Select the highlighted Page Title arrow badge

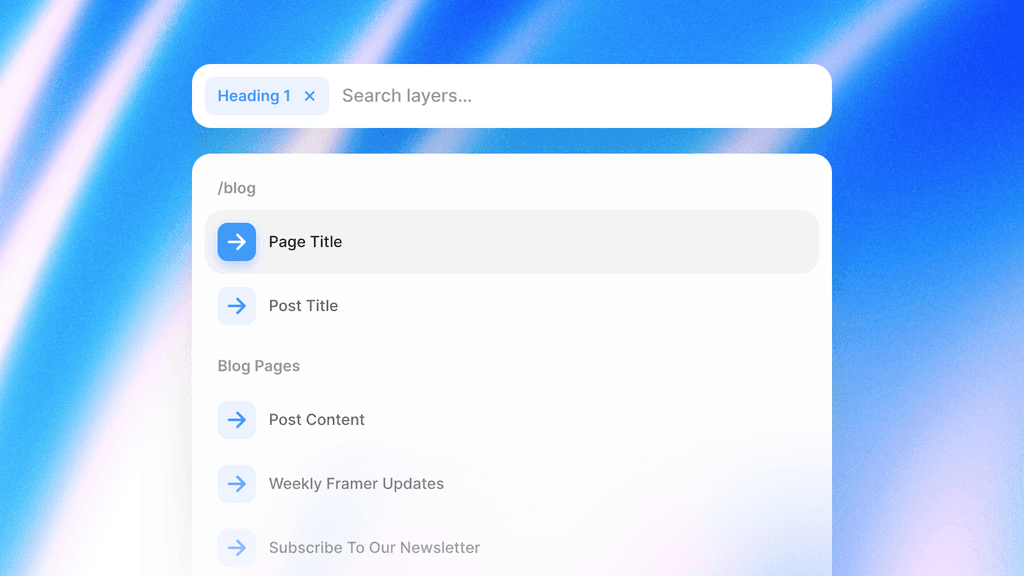click(x=236, y=242)
